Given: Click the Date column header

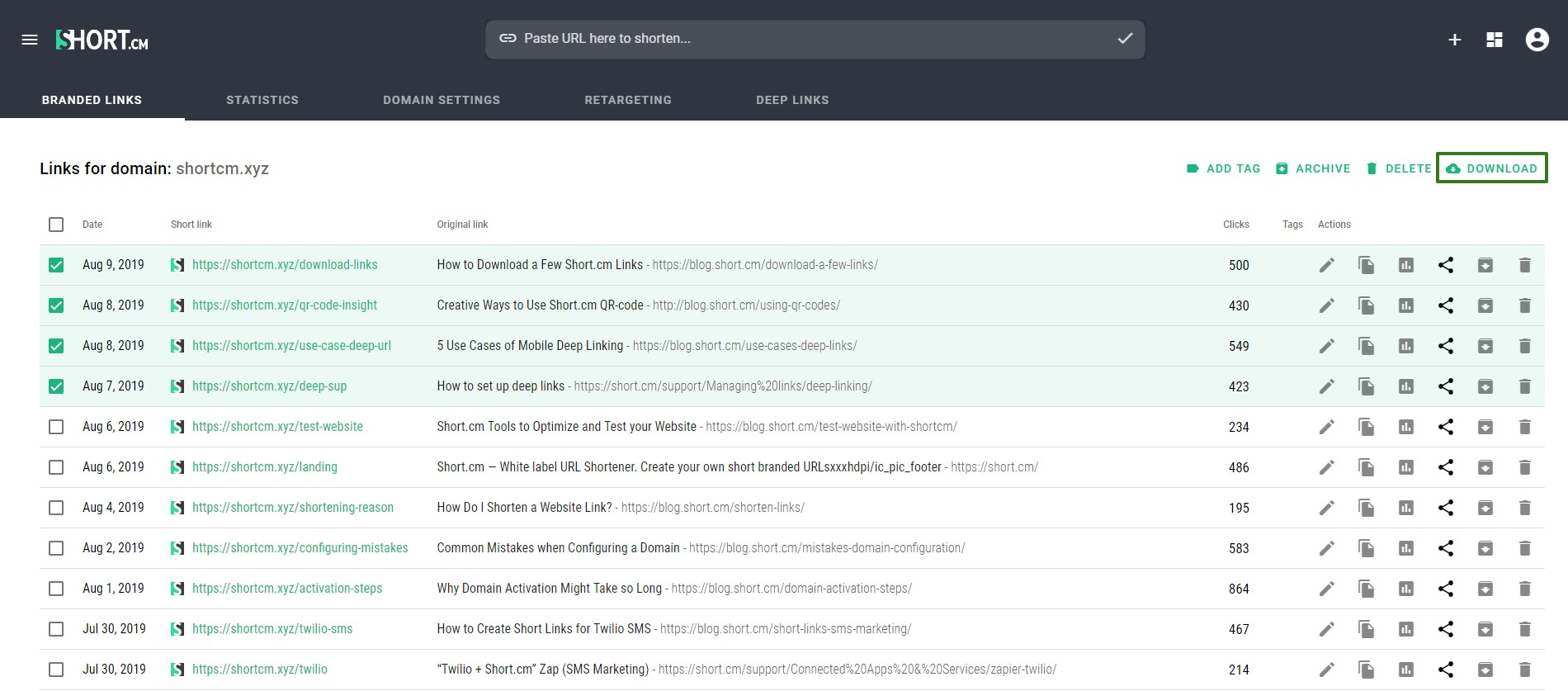Looking at the screenshot, I should tap(92, 225).
